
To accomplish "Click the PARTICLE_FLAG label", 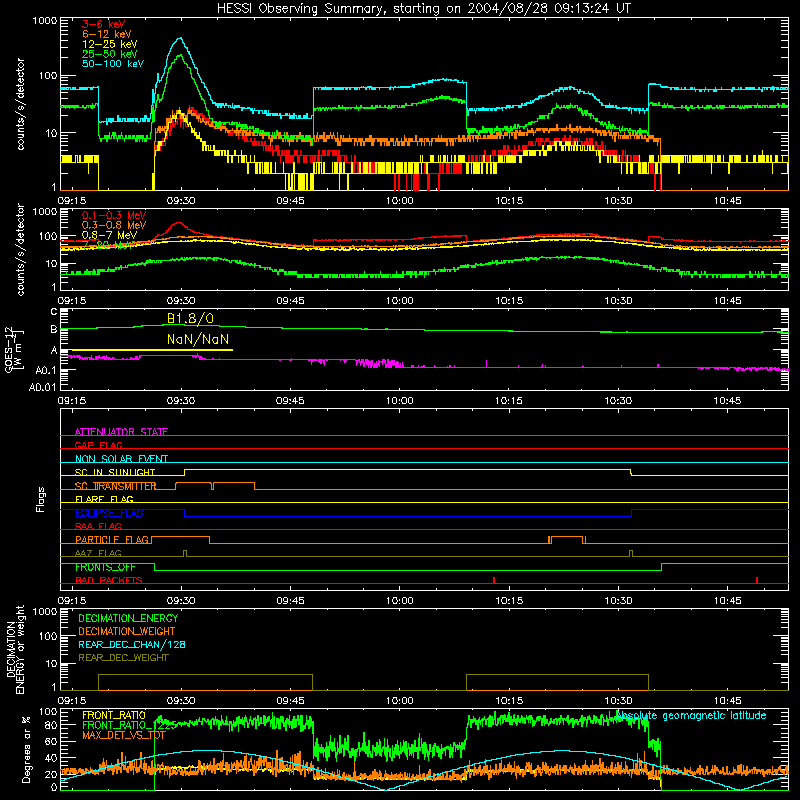I will (112, 539).
